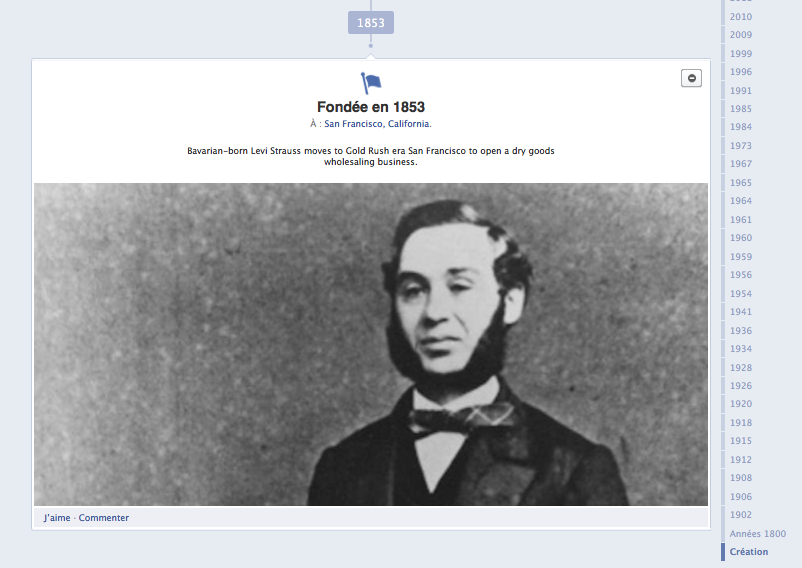Click the Fondée en 1853 heading
This screenshot has width=802, height=568.
pyautogui.click(x=371, y=107)
